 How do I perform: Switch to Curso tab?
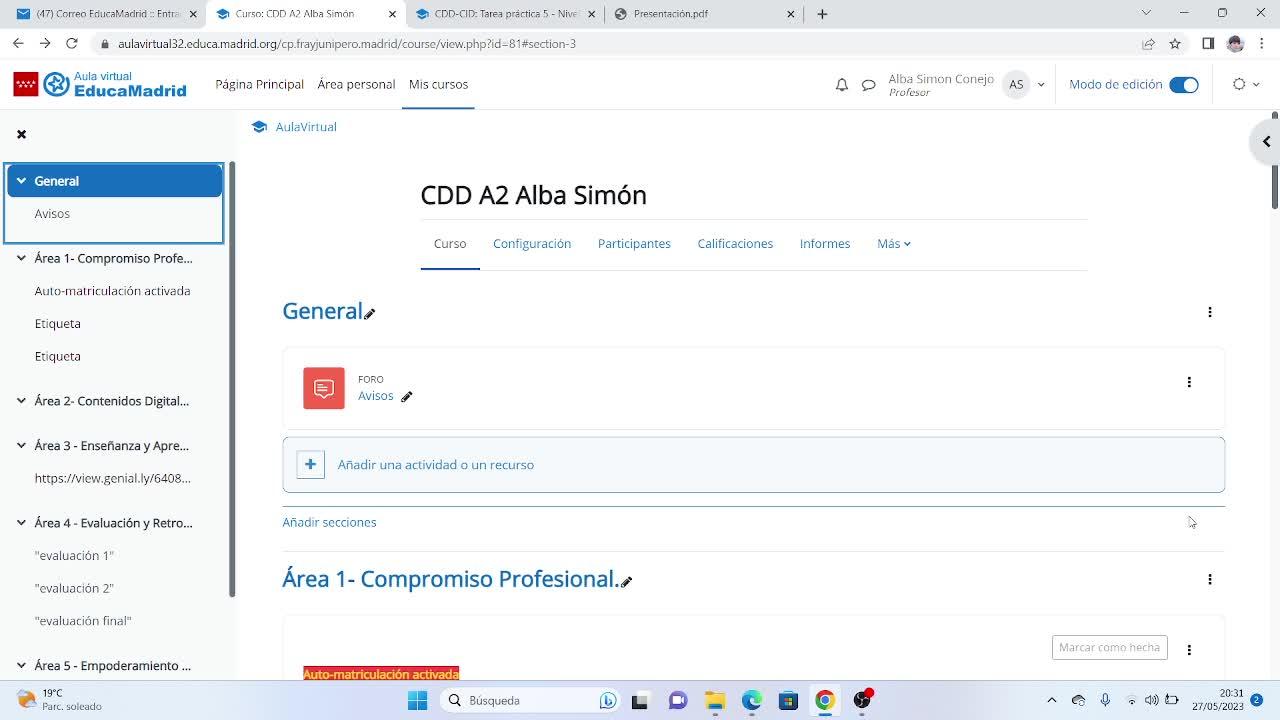(x=450, y=244)
